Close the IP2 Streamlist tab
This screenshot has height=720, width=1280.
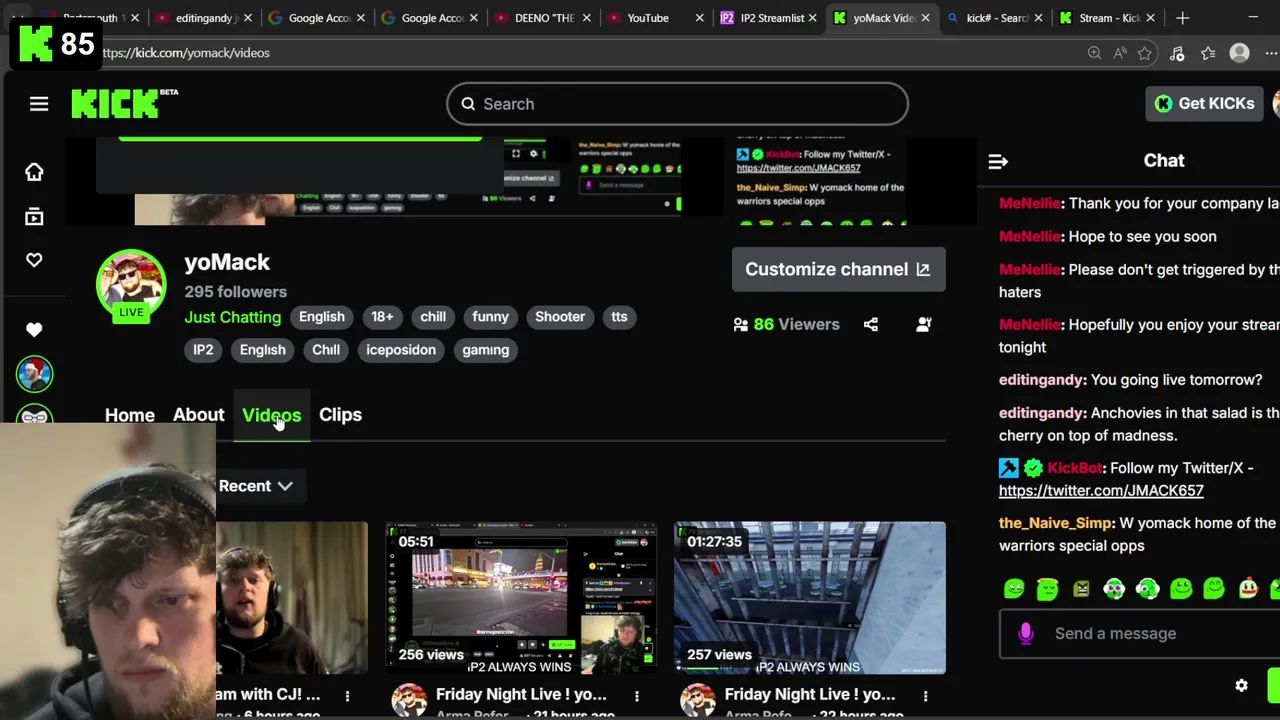[x=813, y=18]
